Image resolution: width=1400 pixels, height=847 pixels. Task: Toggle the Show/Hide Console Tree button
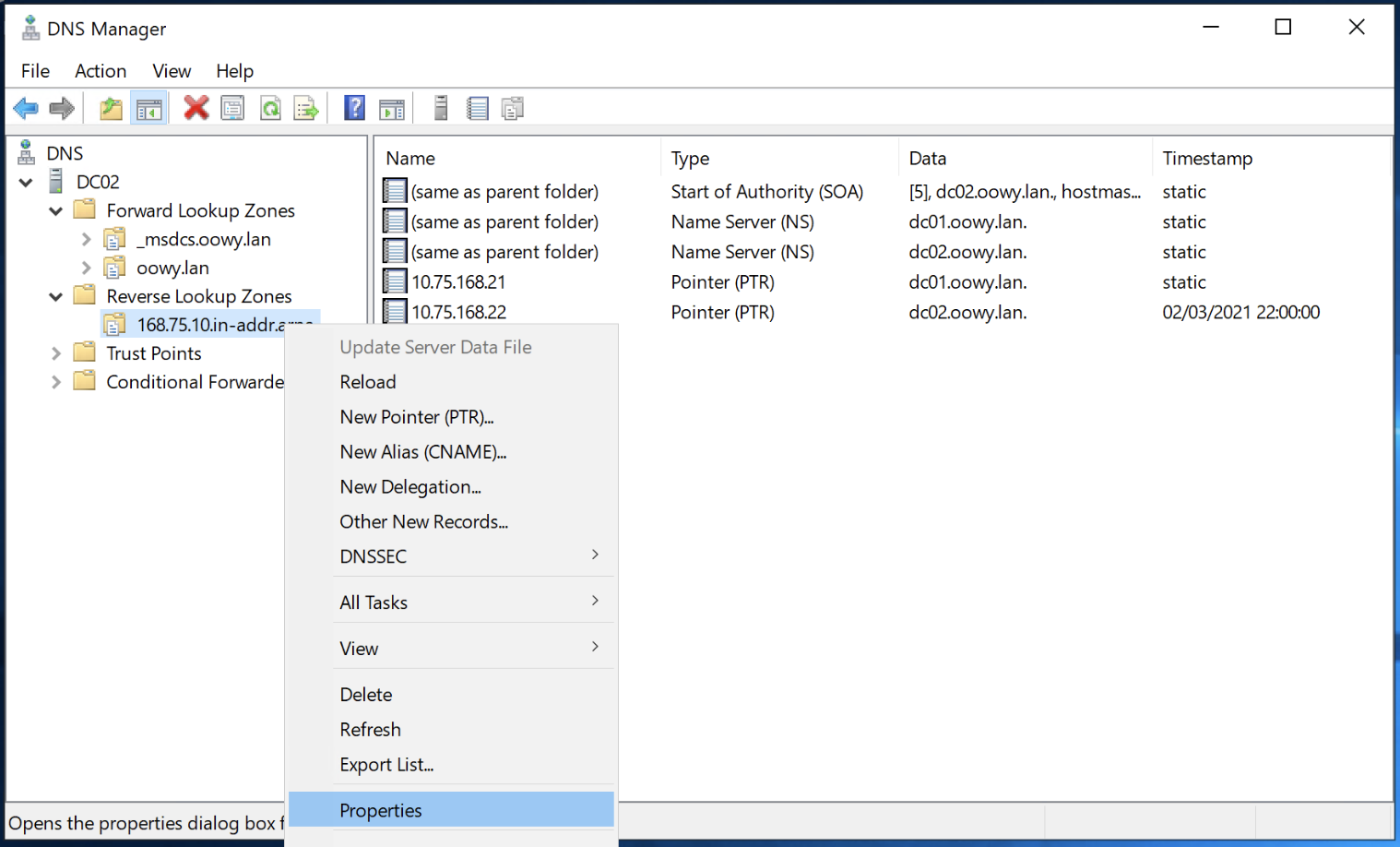tap(148, 109)
